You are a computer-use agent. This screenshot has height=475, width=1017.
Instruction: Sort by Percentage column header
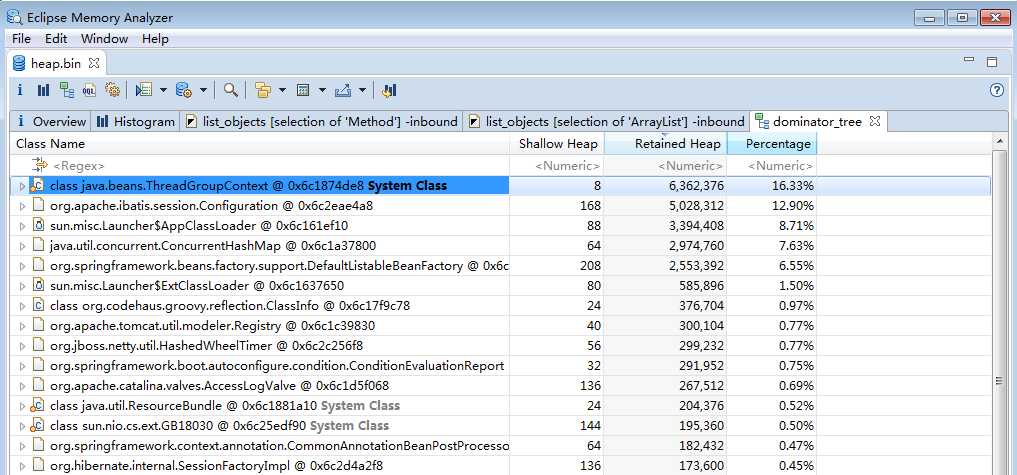pos(771,143)
